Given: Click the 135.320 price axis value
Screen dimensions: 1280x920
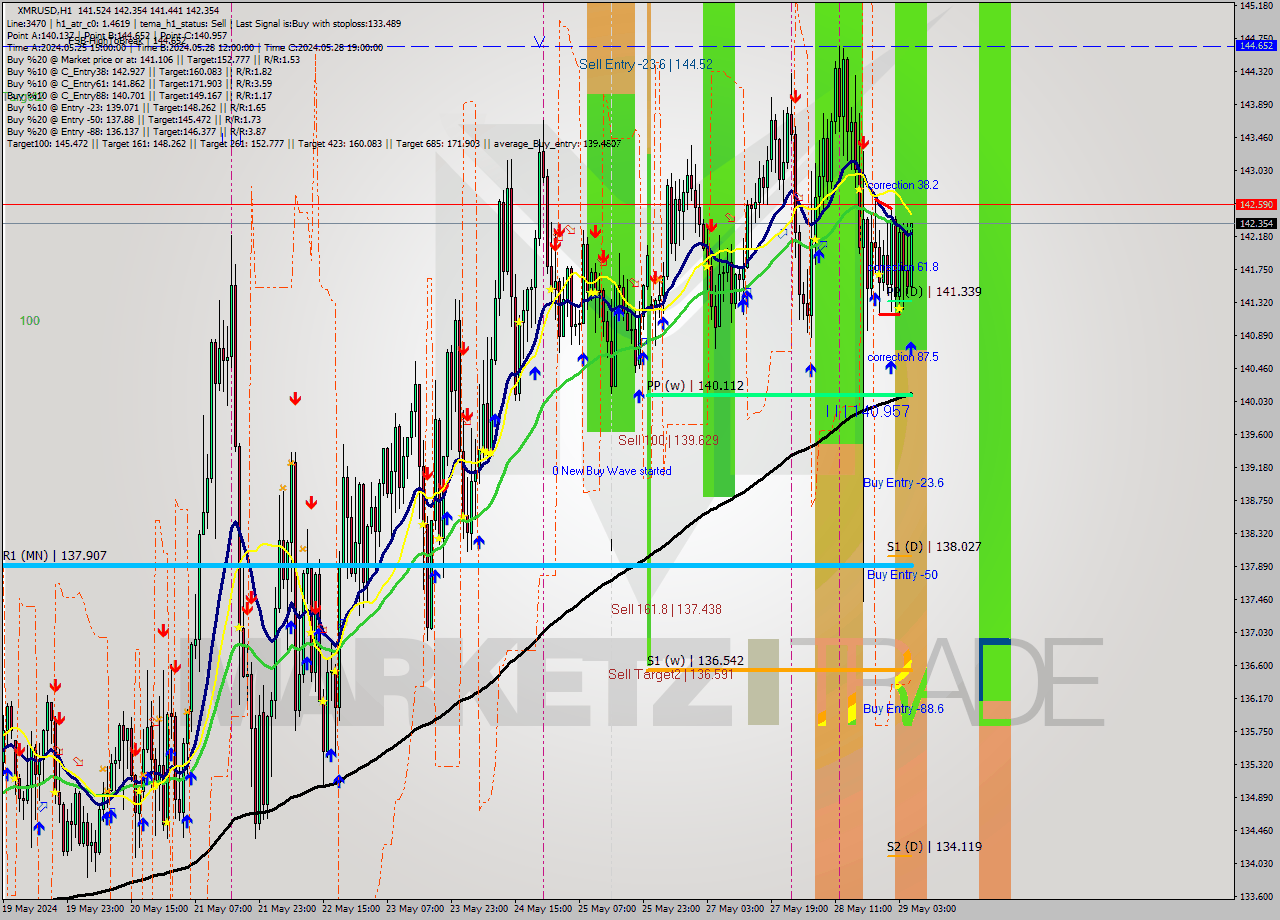Looking at the screenshot, I should (1256, 764).
